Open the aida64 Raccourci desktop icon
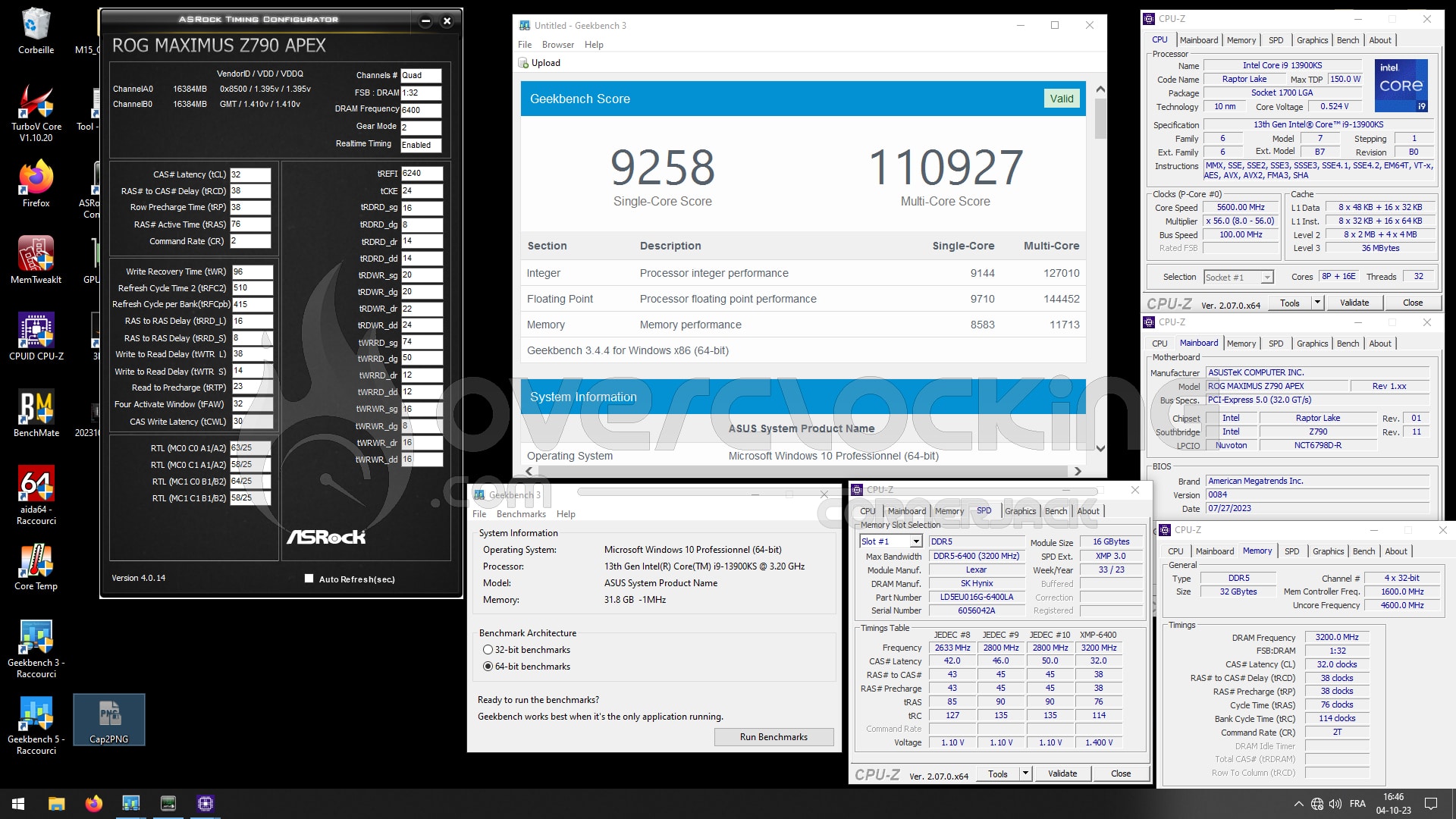 pyautogui.click(x=36, y=495)
